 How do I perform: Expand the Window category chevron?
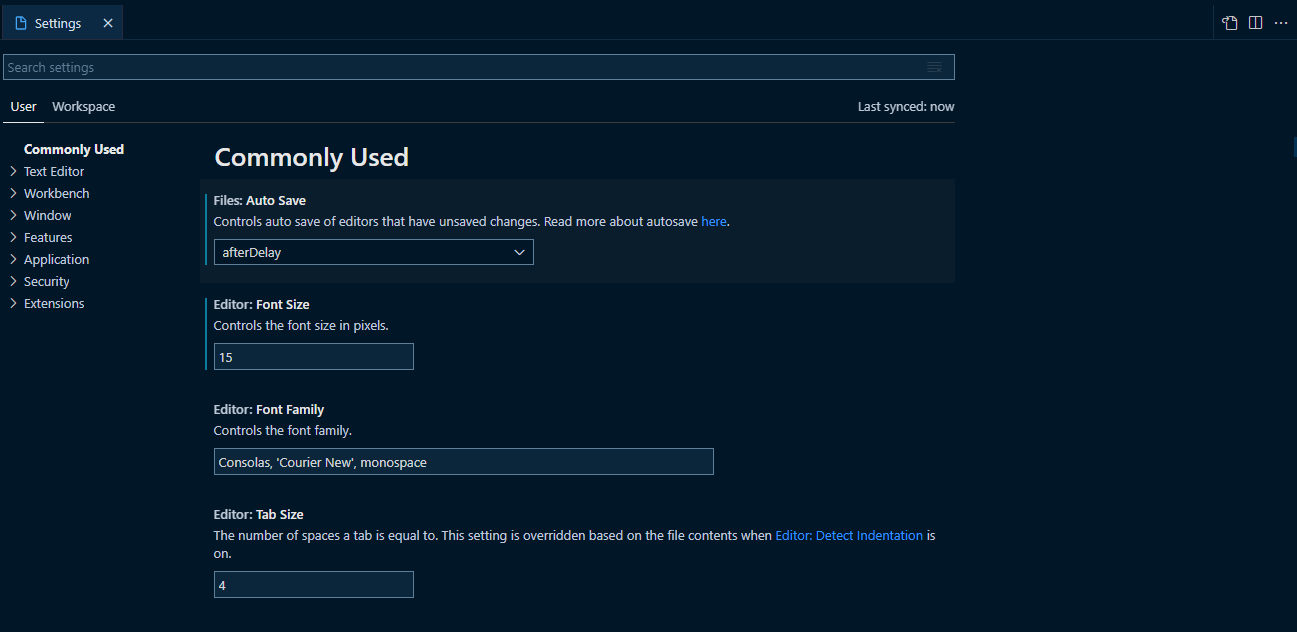click(13, 215)
